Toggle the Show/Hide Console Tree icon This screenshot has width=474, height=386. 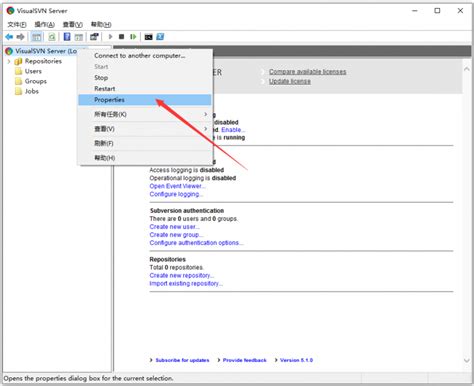point(36,37)
